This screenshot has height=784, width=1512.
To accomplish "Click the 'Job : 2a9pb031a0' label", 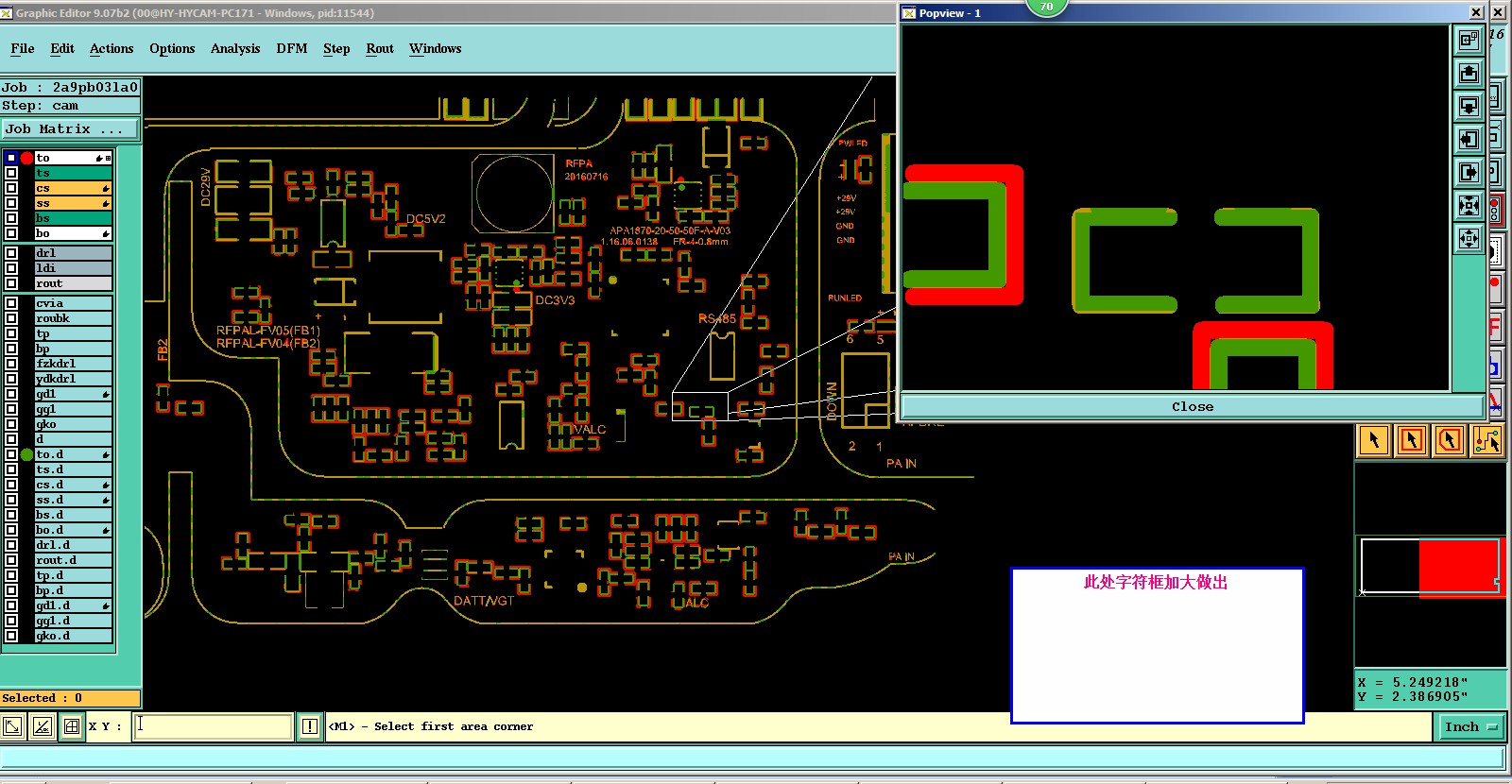I will tap(70, 87).
